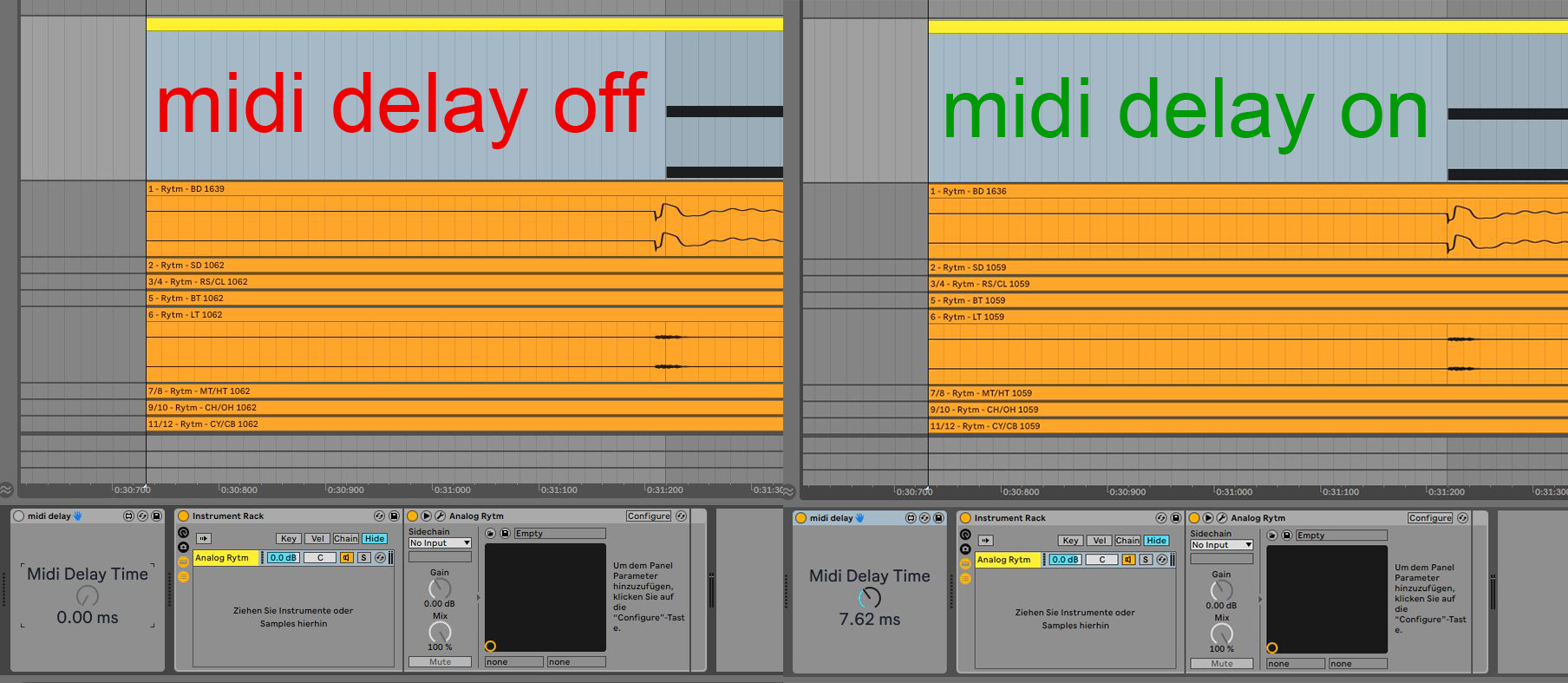
Task: Click the right Midi Delay Time knob
Action: tap(870, 597)
